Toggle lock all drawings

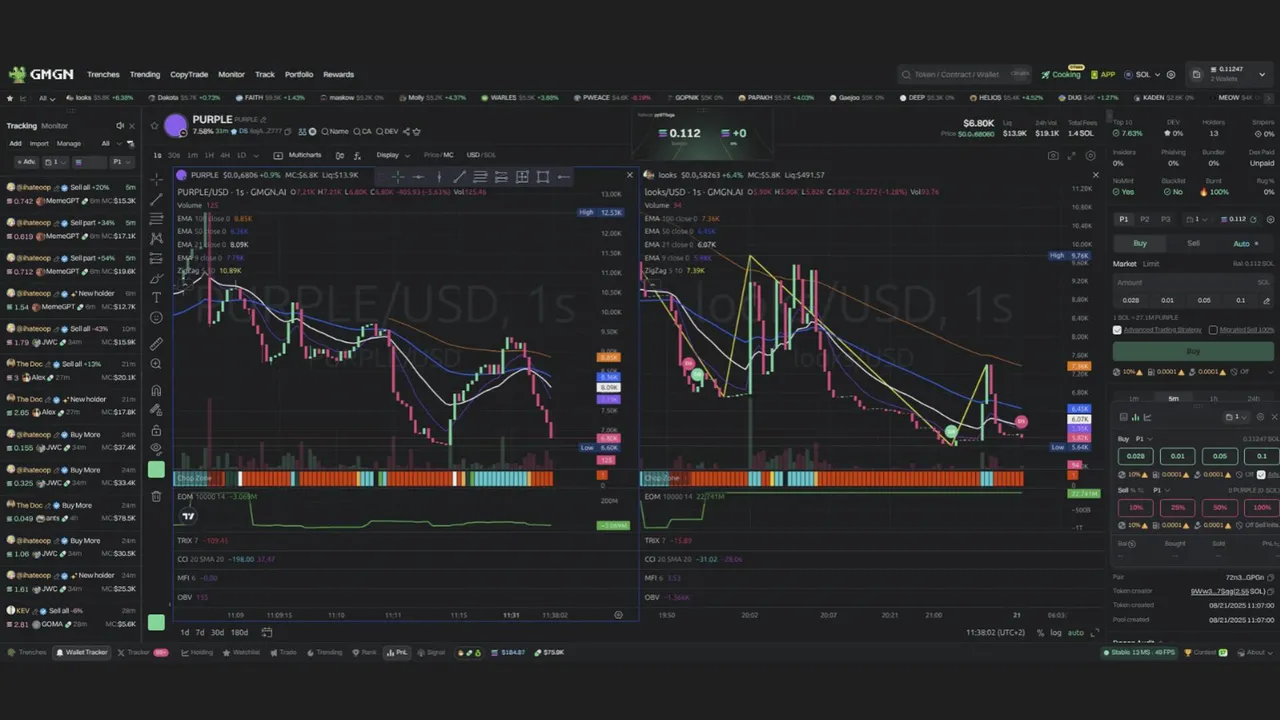click(156, 429)
